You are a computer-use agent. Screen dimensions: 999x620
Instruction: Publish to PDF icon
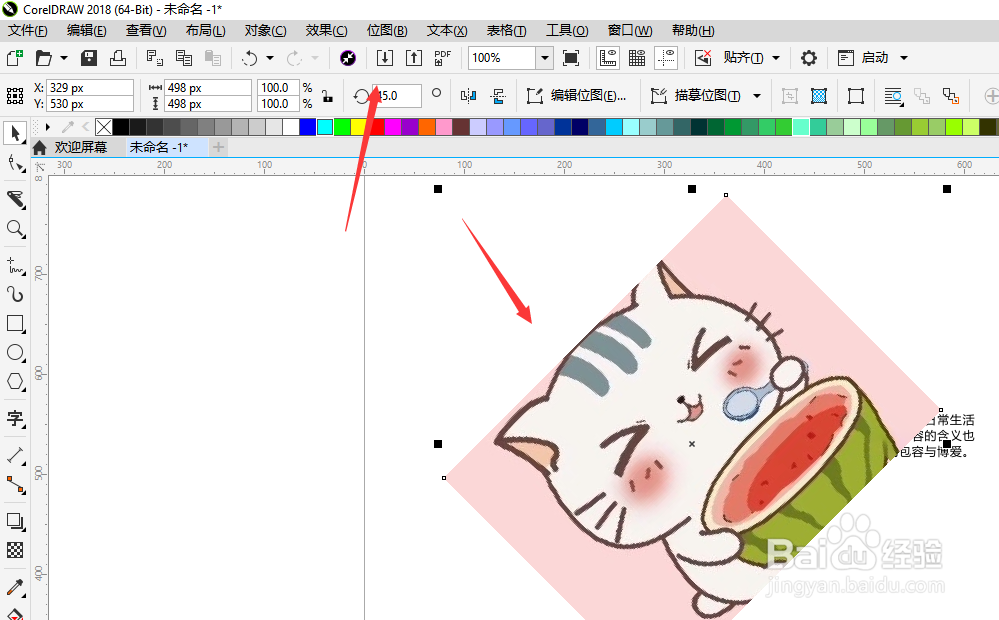point(442,58)
